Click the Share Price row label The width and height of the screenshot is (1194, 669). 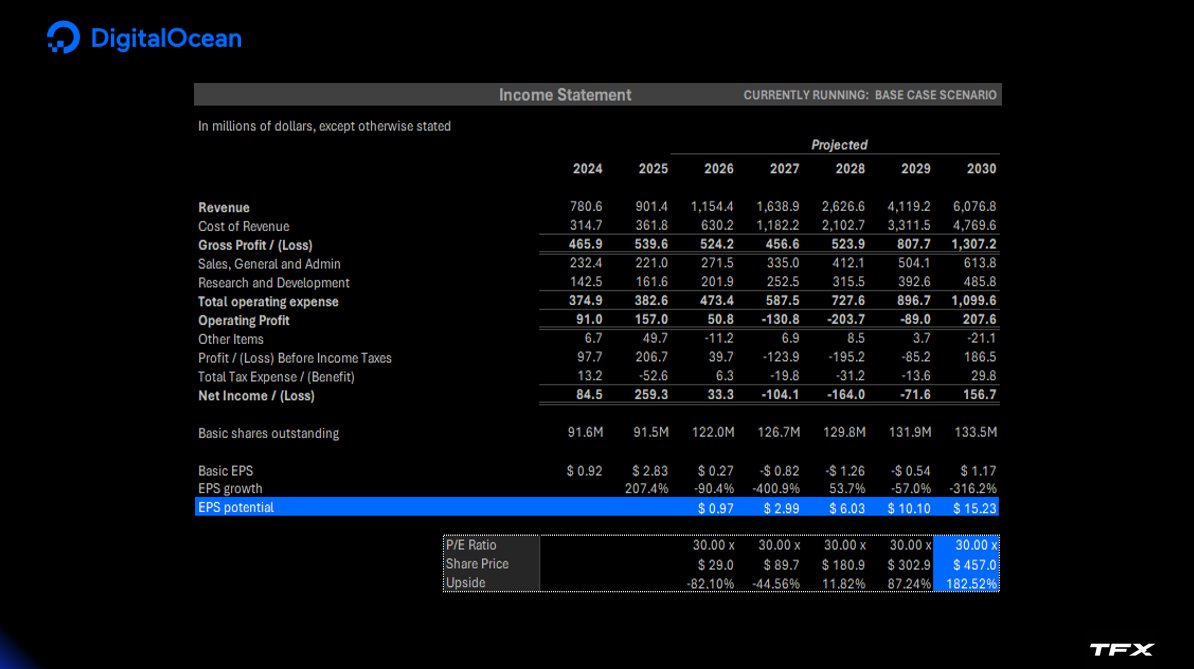point(477,564)
